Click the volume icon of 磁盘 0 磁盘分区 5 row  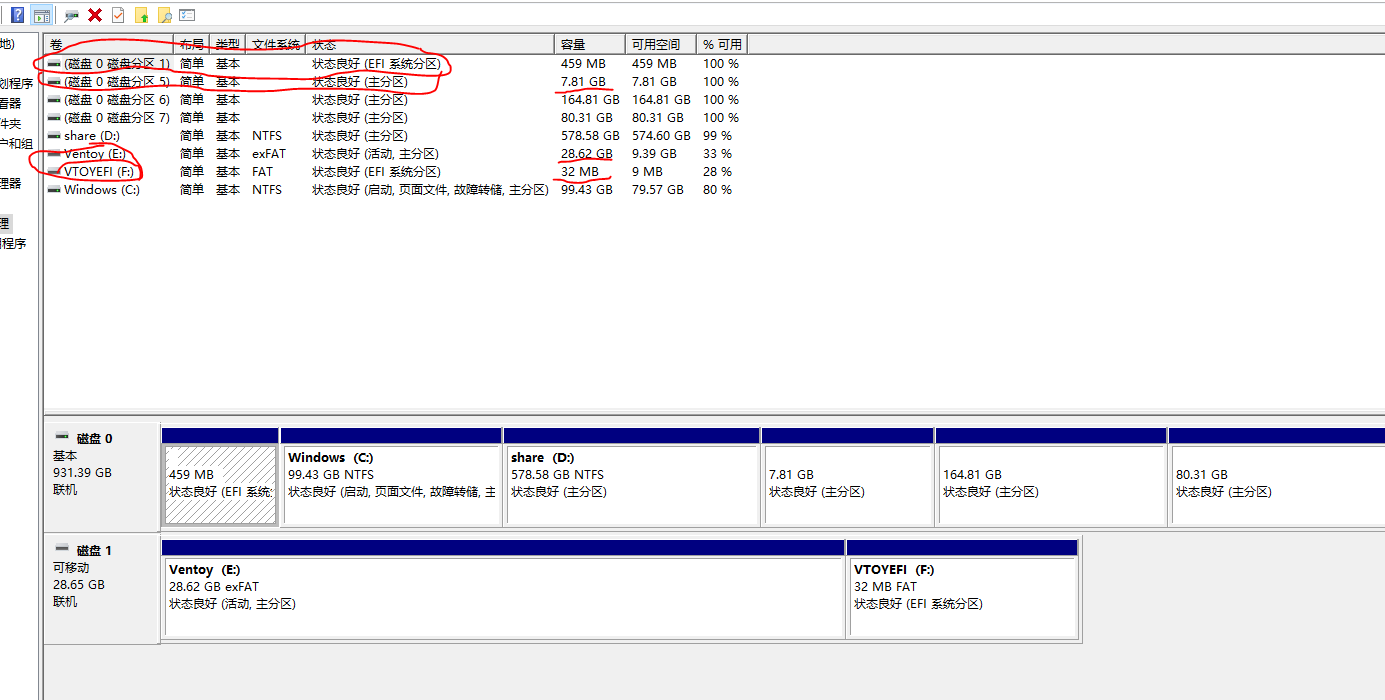pos(54,82)
